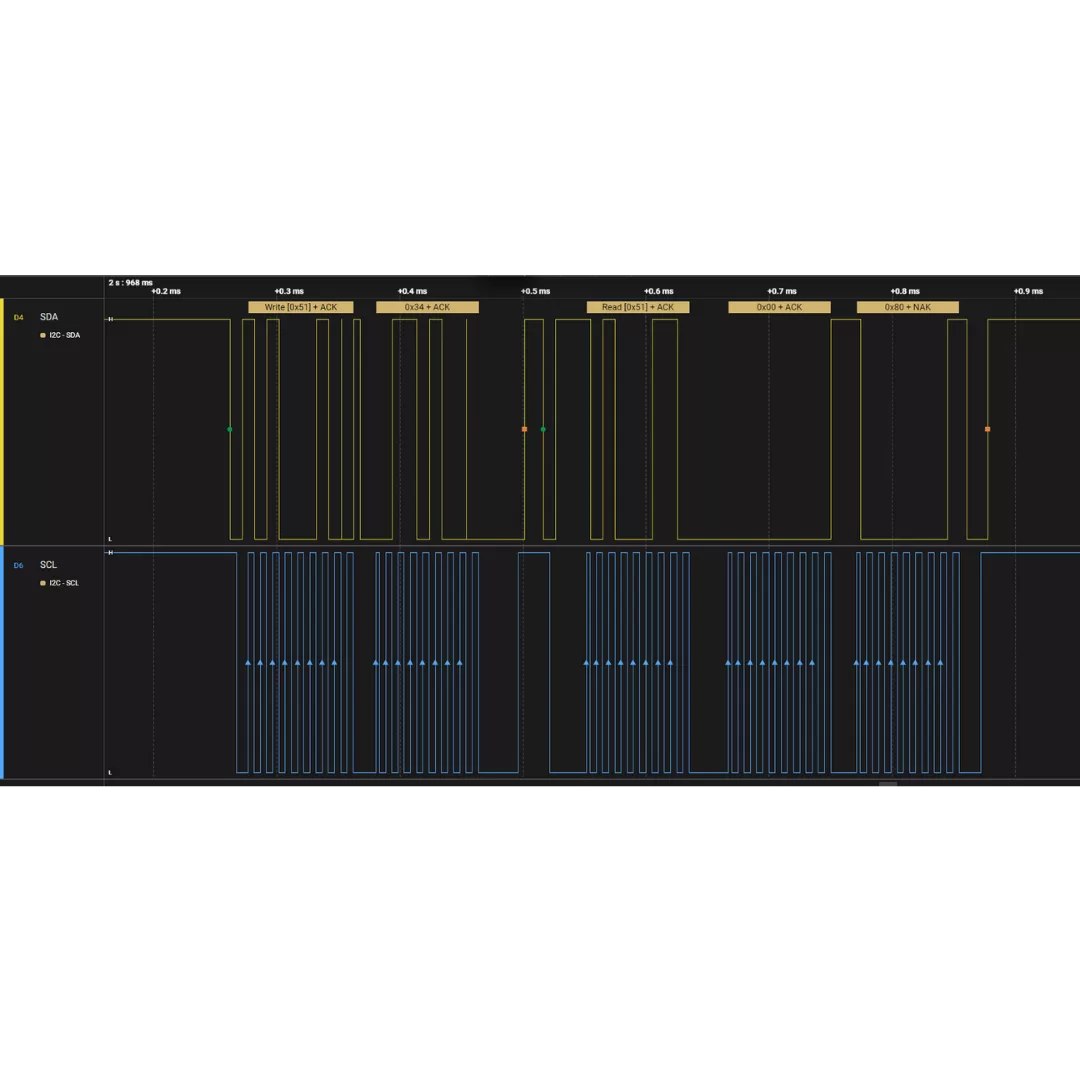
Task: Click the horizontal scrollbar thumb below the waveforms
Action: [888, 787]
